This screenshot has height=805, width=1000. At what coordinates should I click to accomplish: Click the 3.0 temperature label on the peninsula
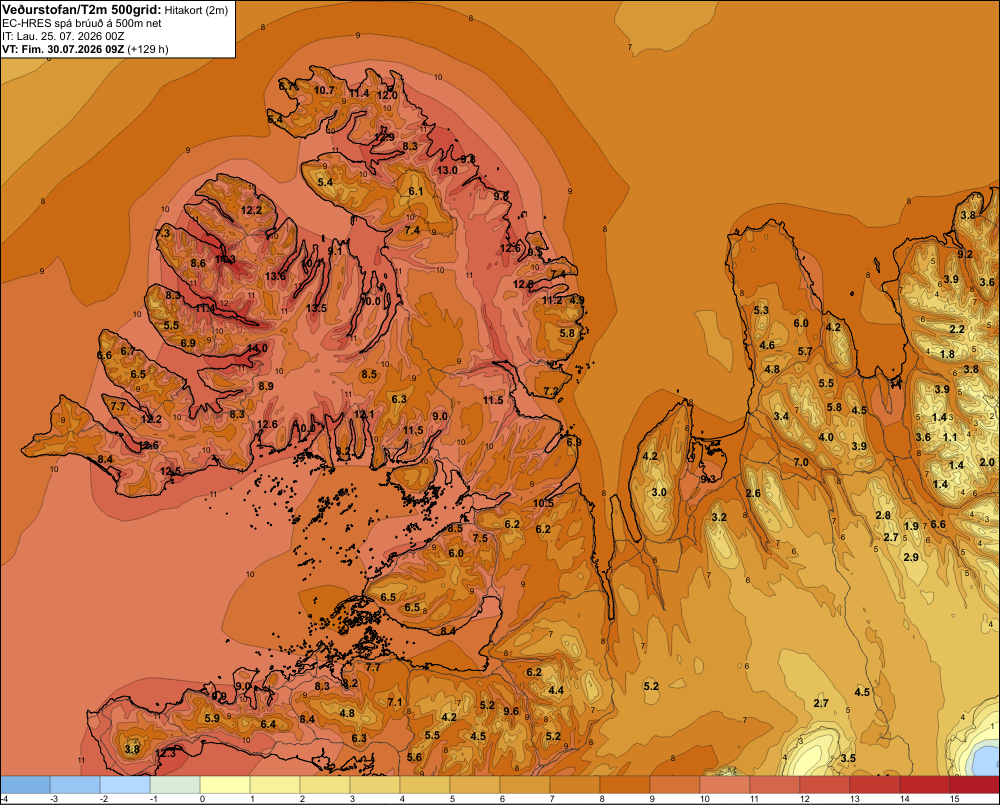point(659,492)
